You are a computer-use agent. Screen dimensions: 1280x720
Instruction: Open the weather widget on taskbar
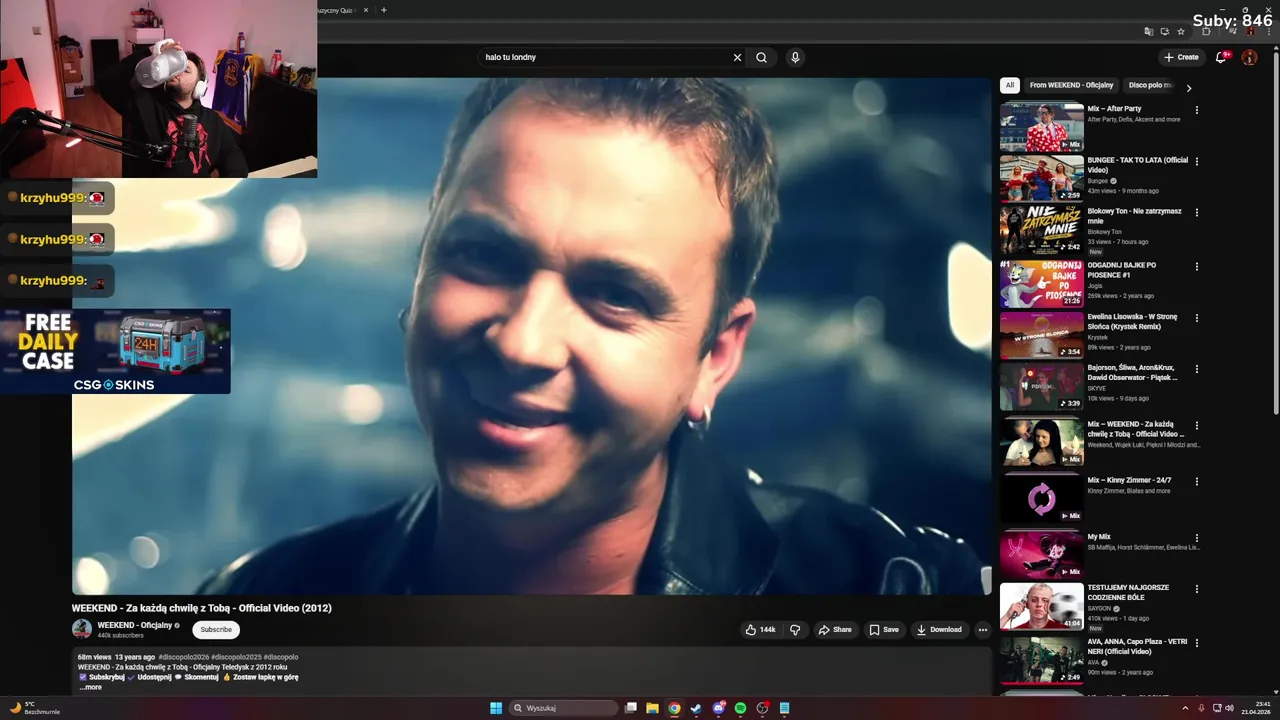click(35, 708)
